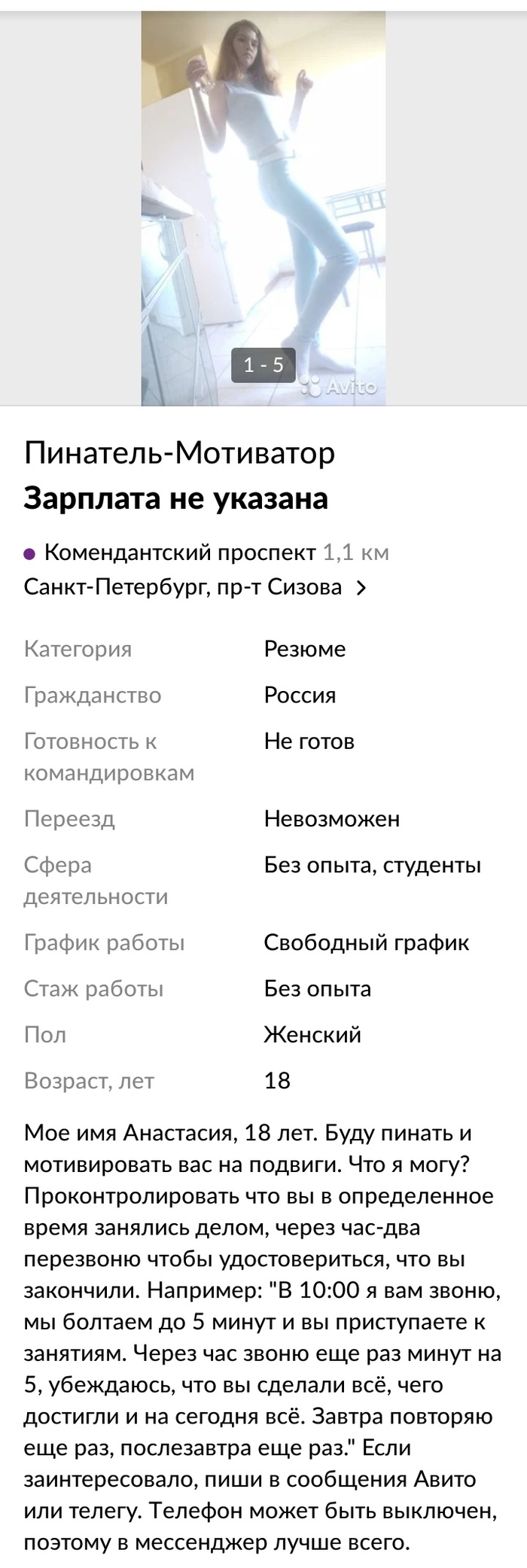Image resolution: width=527 pixels, height=1568 pixels.
Task: Click the Женский gender value
Action: pos(312,1035)
